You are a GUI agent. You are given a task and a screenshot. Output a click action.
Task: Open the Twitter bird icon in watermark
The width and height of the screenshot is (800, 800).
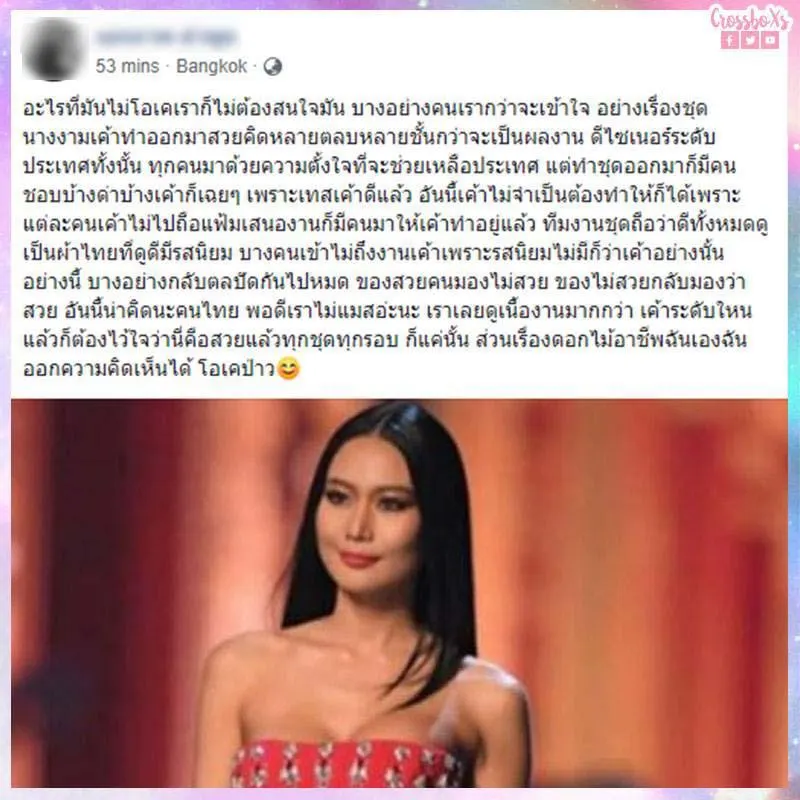point(750,40)
